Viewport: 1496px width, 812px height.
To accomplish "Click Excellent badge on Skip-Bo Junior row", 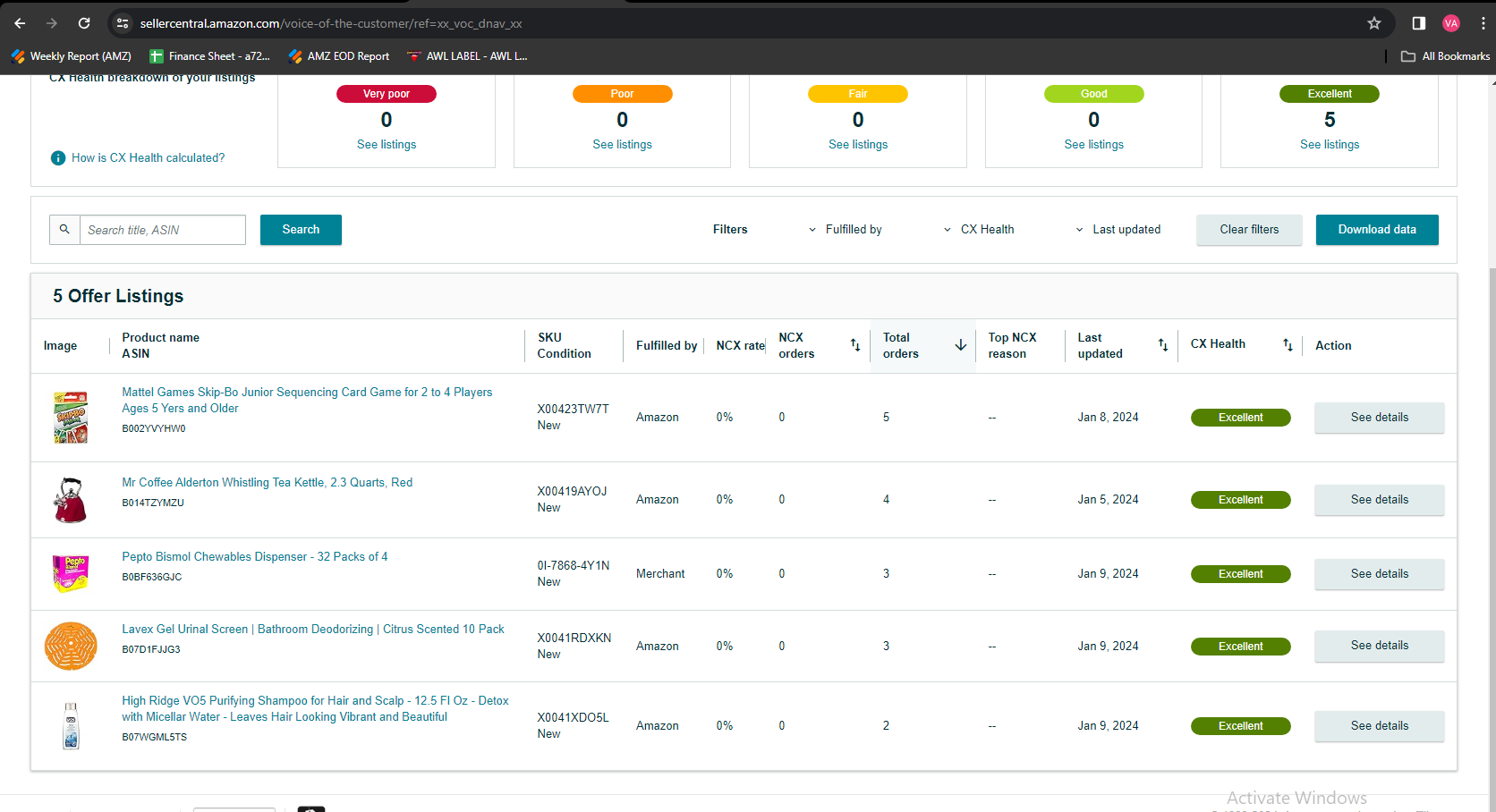I will tap(1240, 418).
